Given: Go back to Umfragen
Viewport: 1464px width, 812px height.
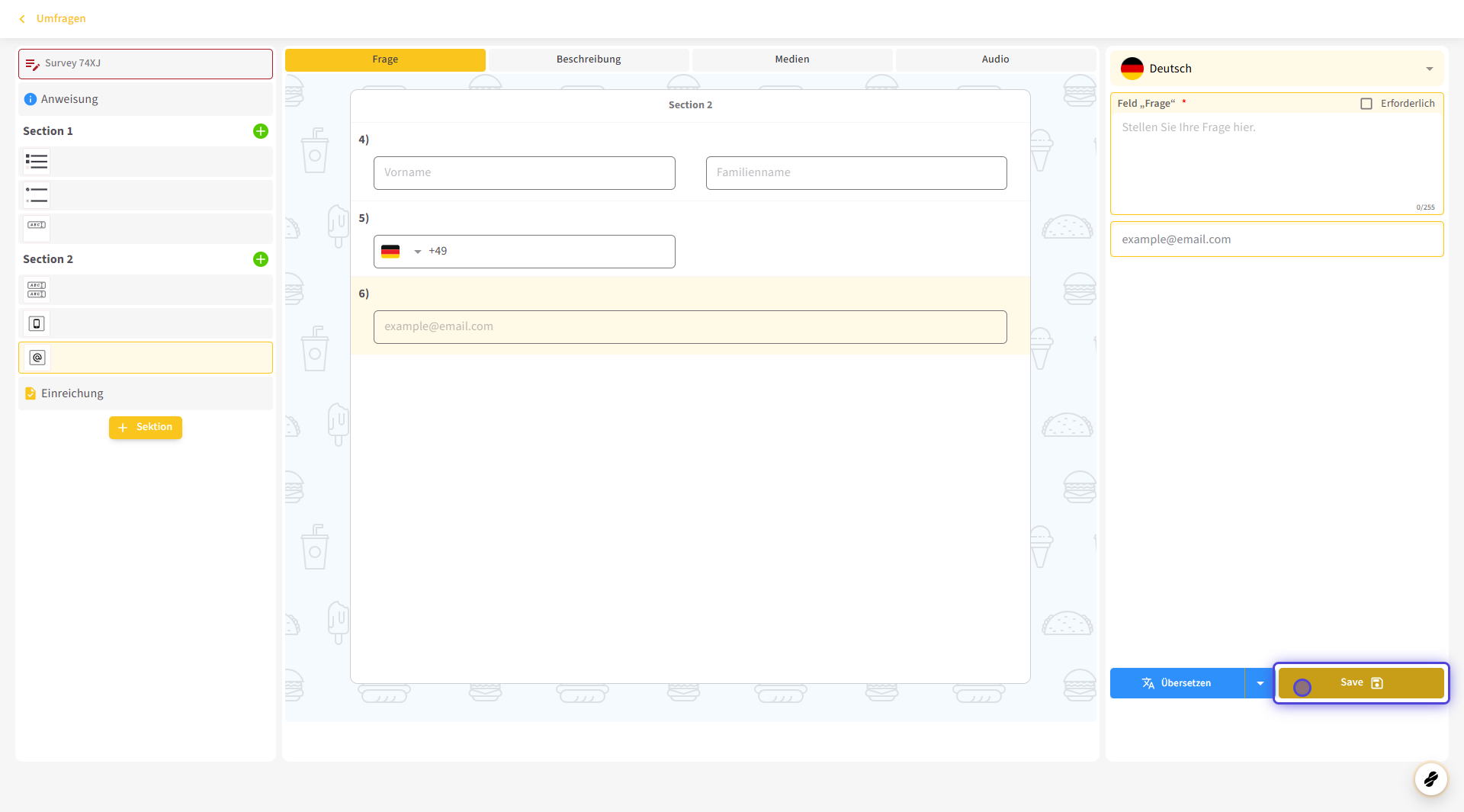Looking at the screenshot, I should tap(53, 18).
